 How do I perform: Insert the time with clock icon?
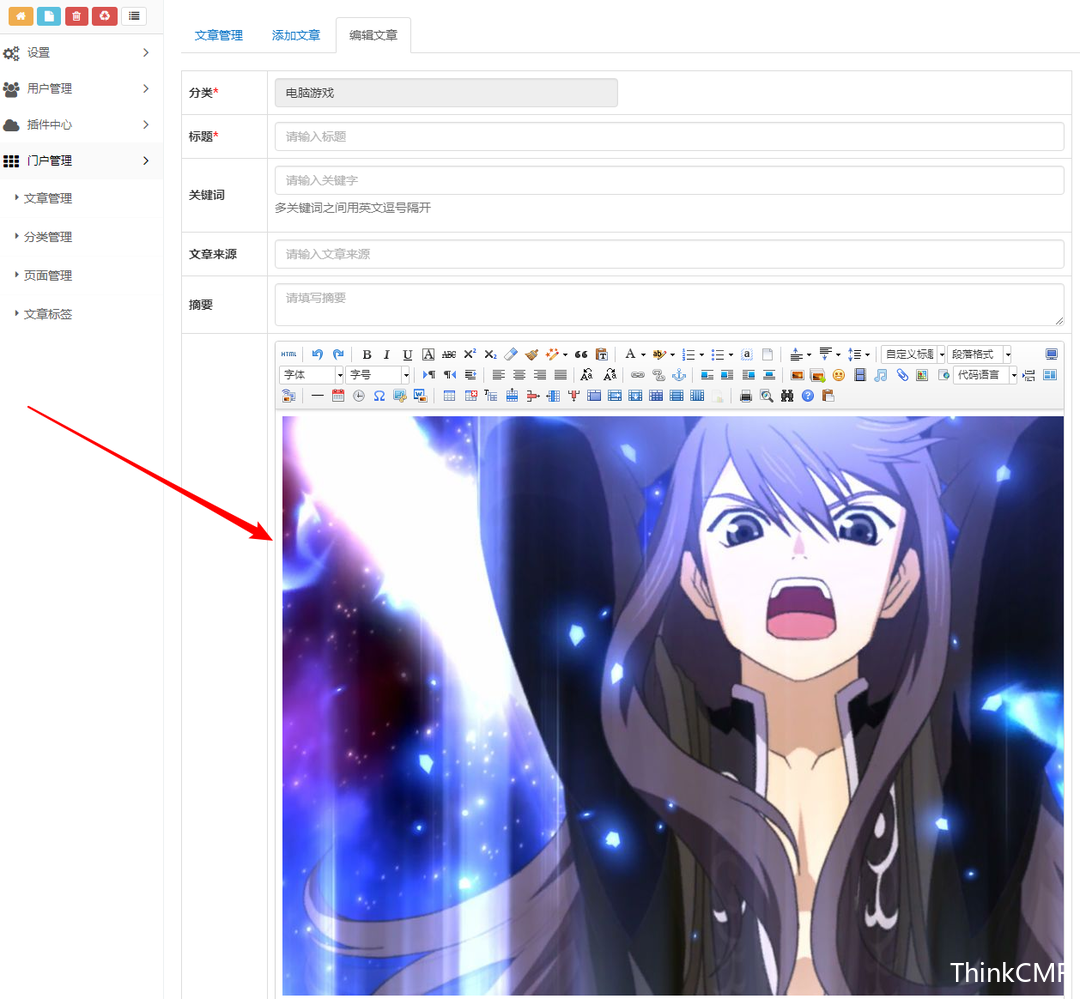tap(358, 395)
